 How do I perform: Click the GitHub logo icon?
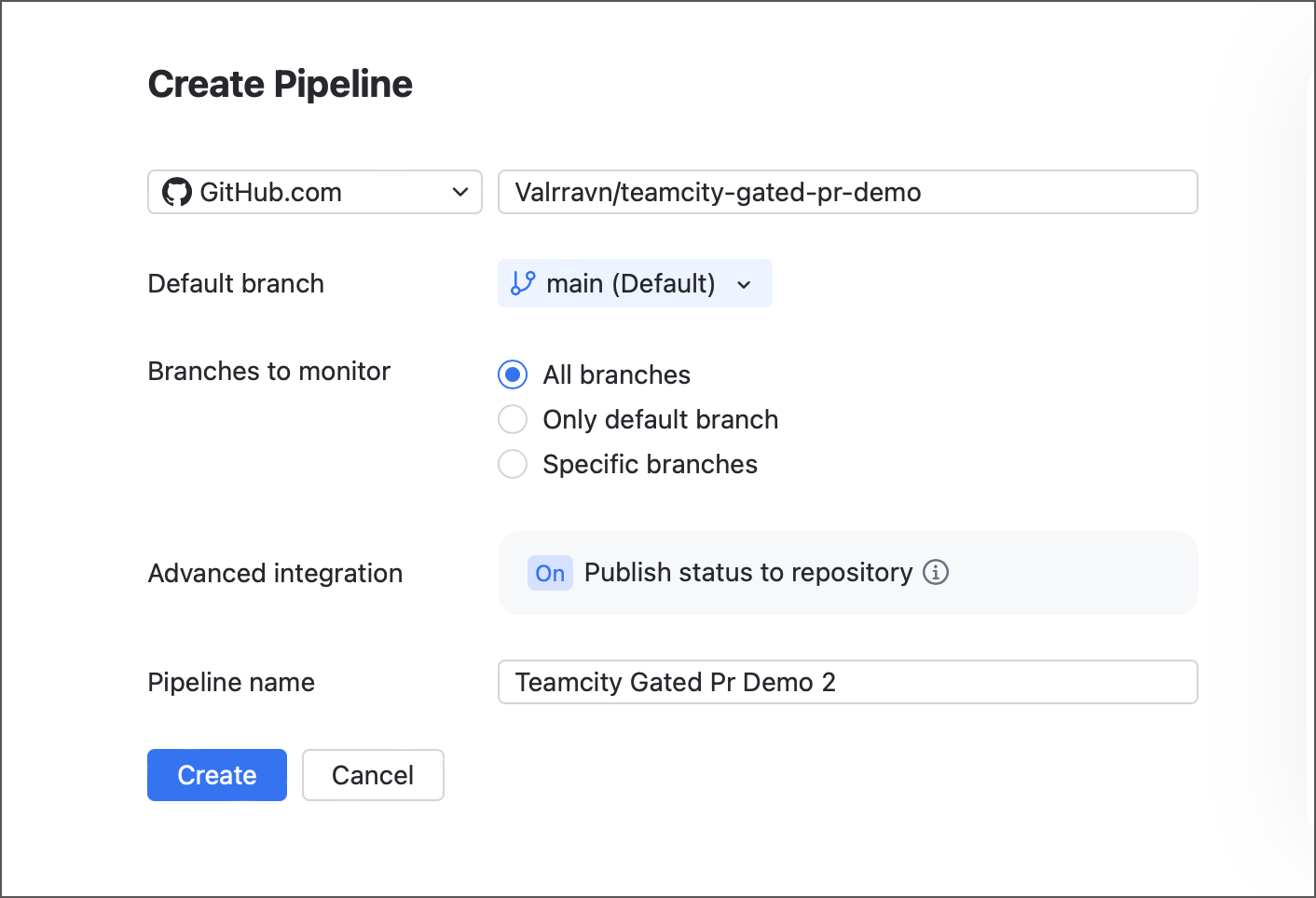[x=177, y=192]
